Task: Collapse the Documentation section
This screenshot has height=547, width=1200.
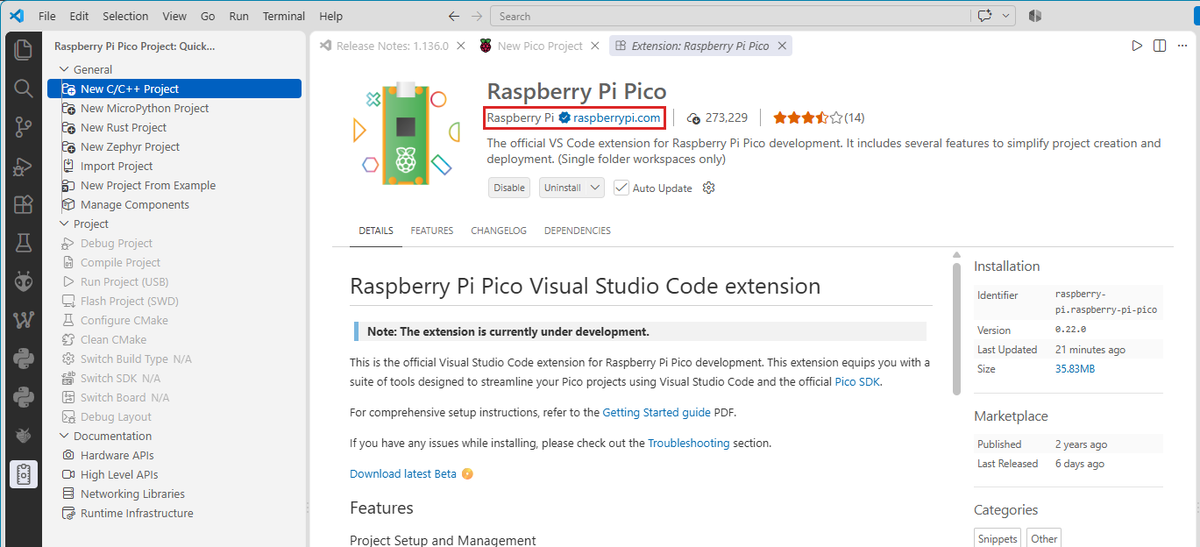Action: [64, 436]
